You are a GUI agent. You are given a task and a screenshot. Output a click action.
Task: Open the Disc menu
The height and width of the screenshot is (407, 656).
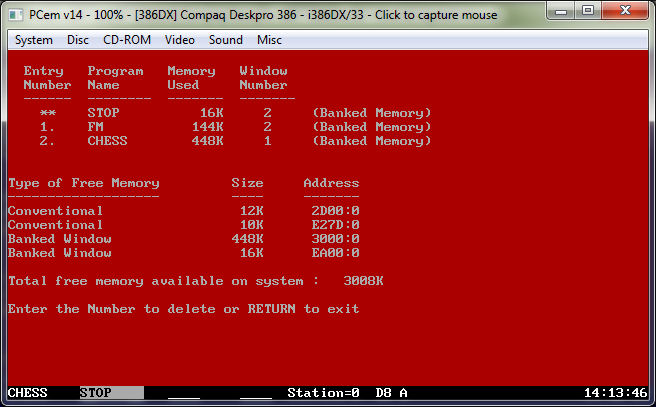tap(78, 40)
